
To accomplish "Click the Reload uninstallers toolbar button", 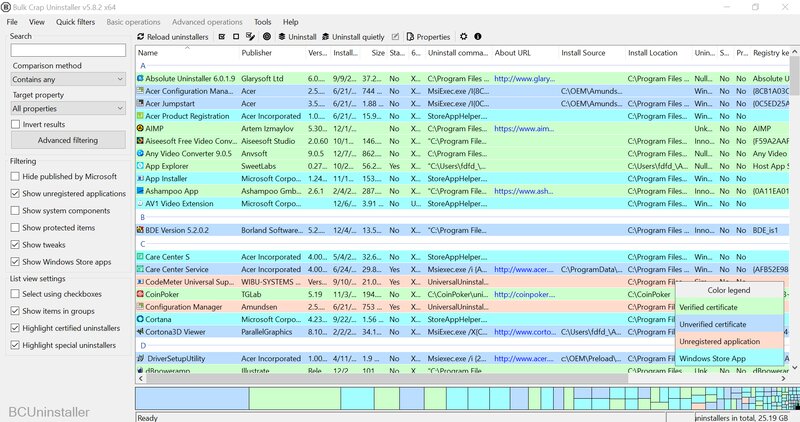I will [173, 37].
